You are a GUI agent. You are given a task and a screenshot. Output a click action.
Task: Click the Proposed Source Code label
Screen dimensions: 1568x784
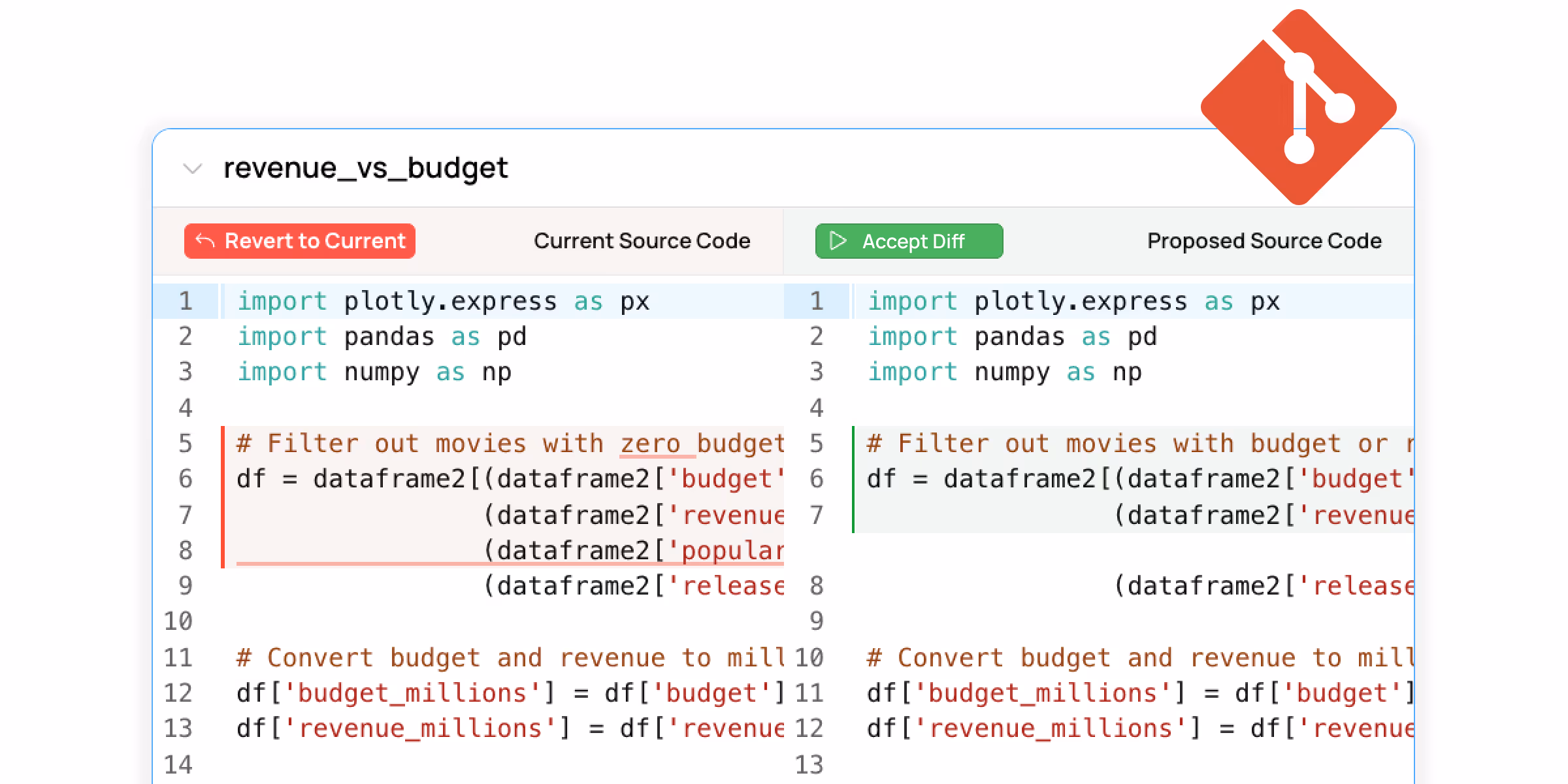pyautogui.click(x=1264, y=241)
